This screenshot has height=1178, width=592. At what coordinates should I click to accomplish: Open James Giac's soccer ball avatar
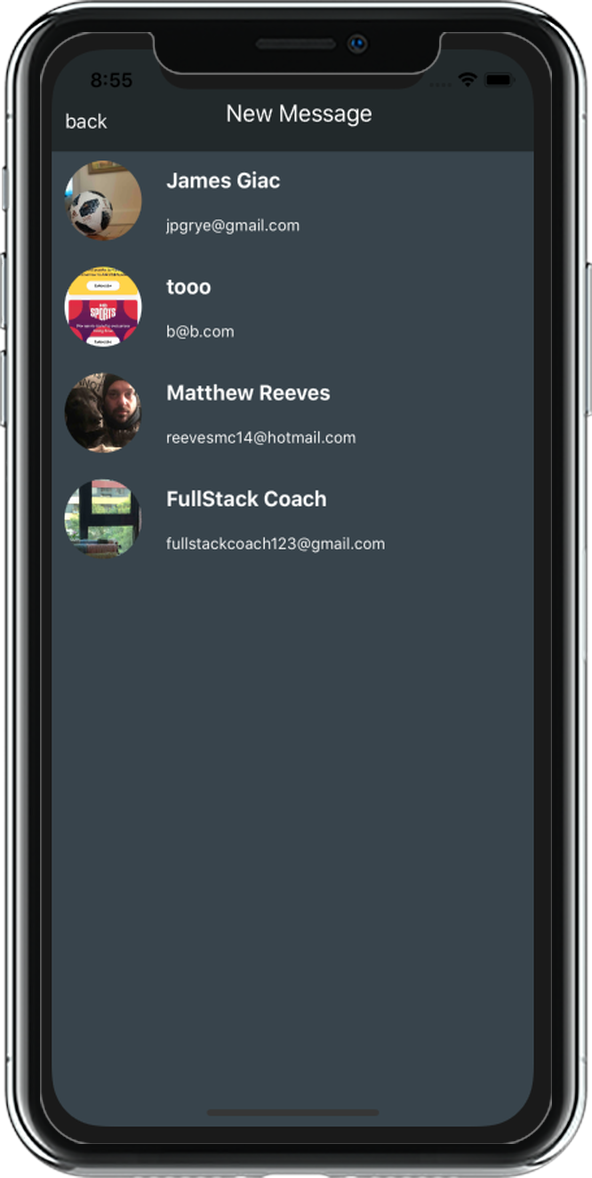pos(103,201)
